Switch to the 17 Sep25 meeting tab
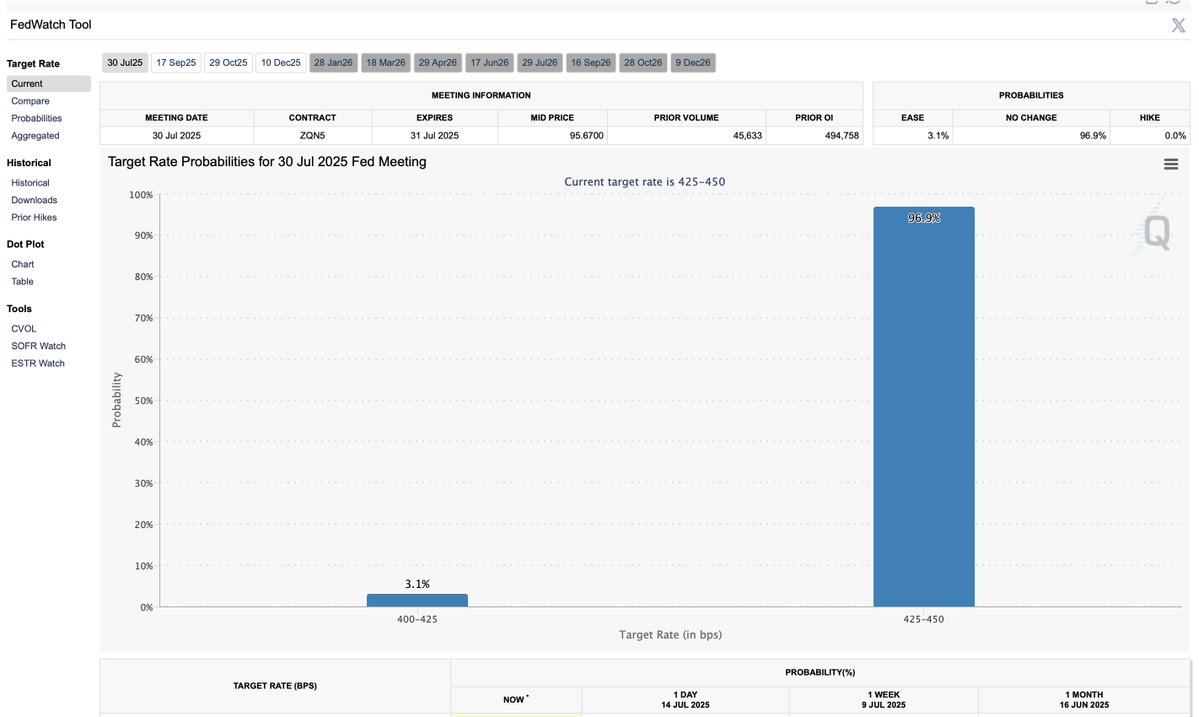 tap(176, 63)
